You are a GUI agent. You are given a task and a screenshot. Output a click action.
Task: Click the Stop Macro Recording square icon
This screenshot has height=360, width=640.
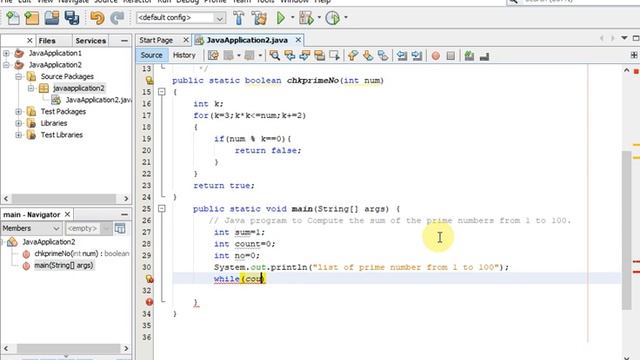pos(451,56)
